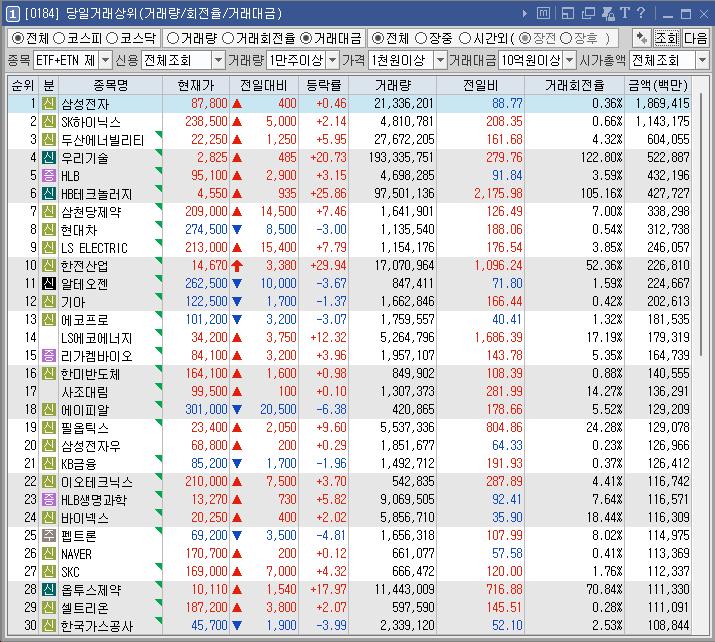Click the window layout icon left of the overlapping-windows icon
This screenshot has height=642, width=715.
(x=568, y=14)
